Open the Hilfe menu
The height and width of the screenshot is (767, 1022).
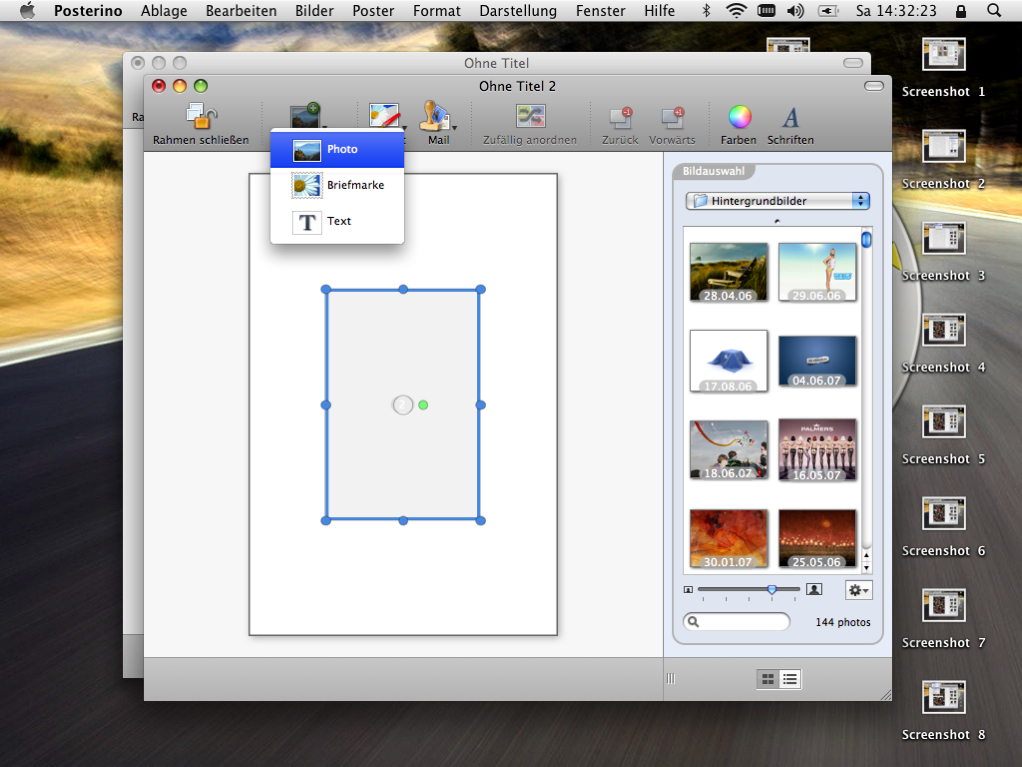[x=660, y=10]
